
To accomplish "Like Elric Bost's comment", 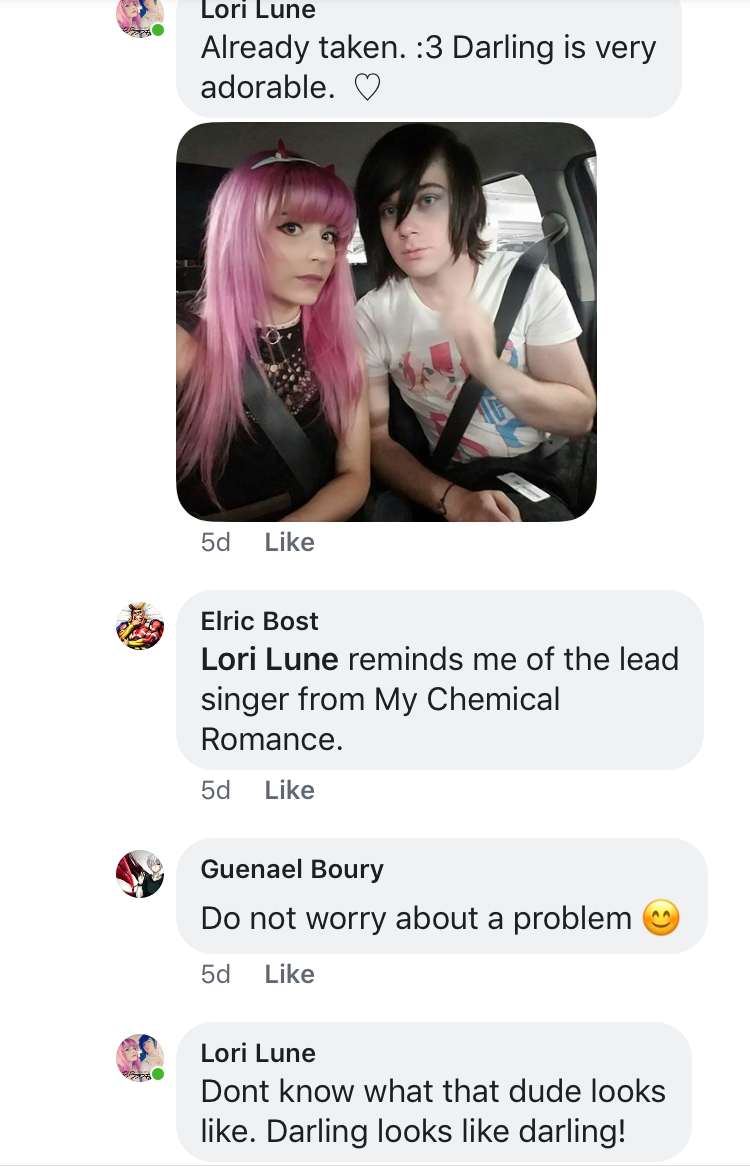I will point(289,790).
